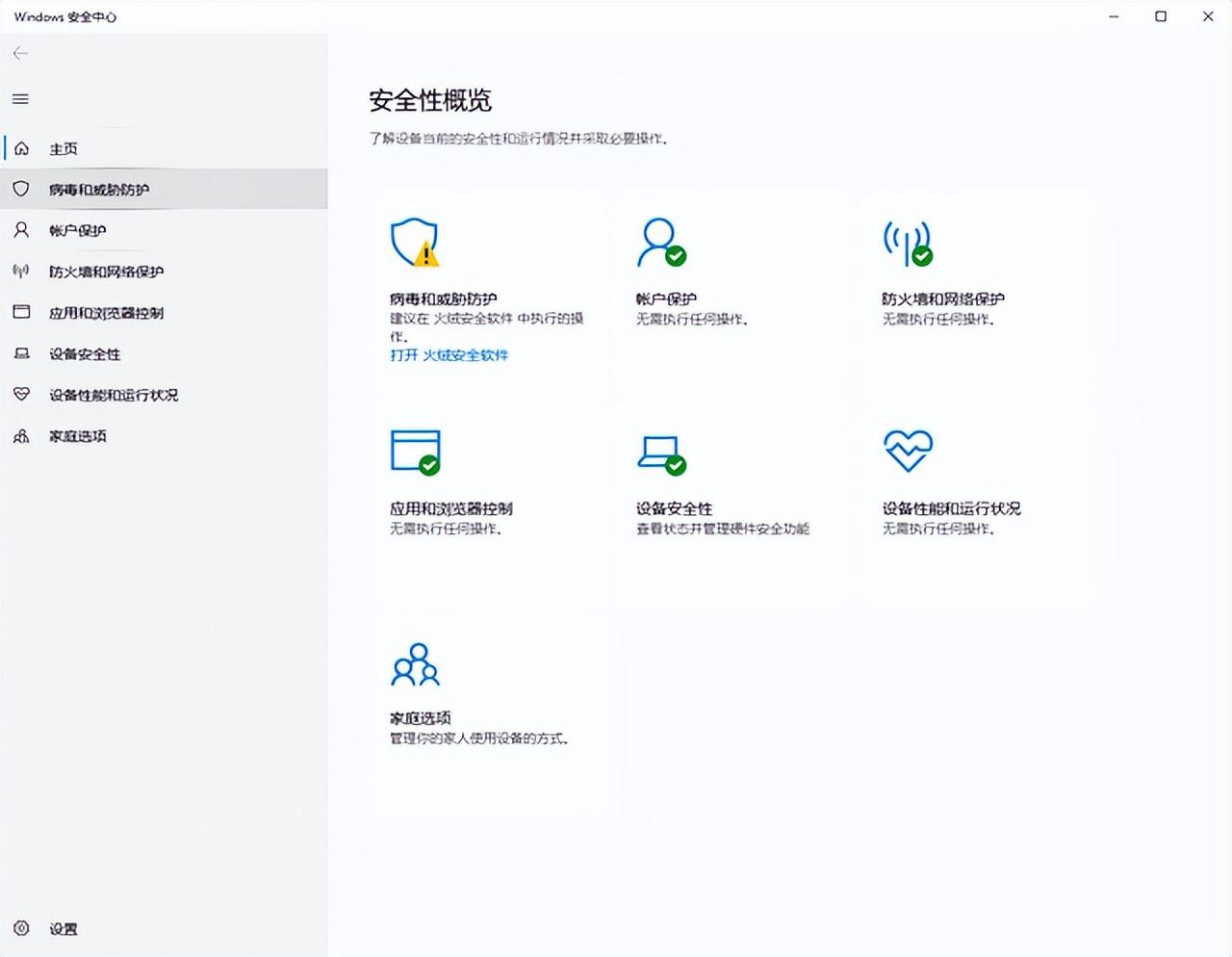The height and width of the screenshot is (957, 1232).
Task: Toggle the hamburger navigation menu
Action: [x=20, y=99]
